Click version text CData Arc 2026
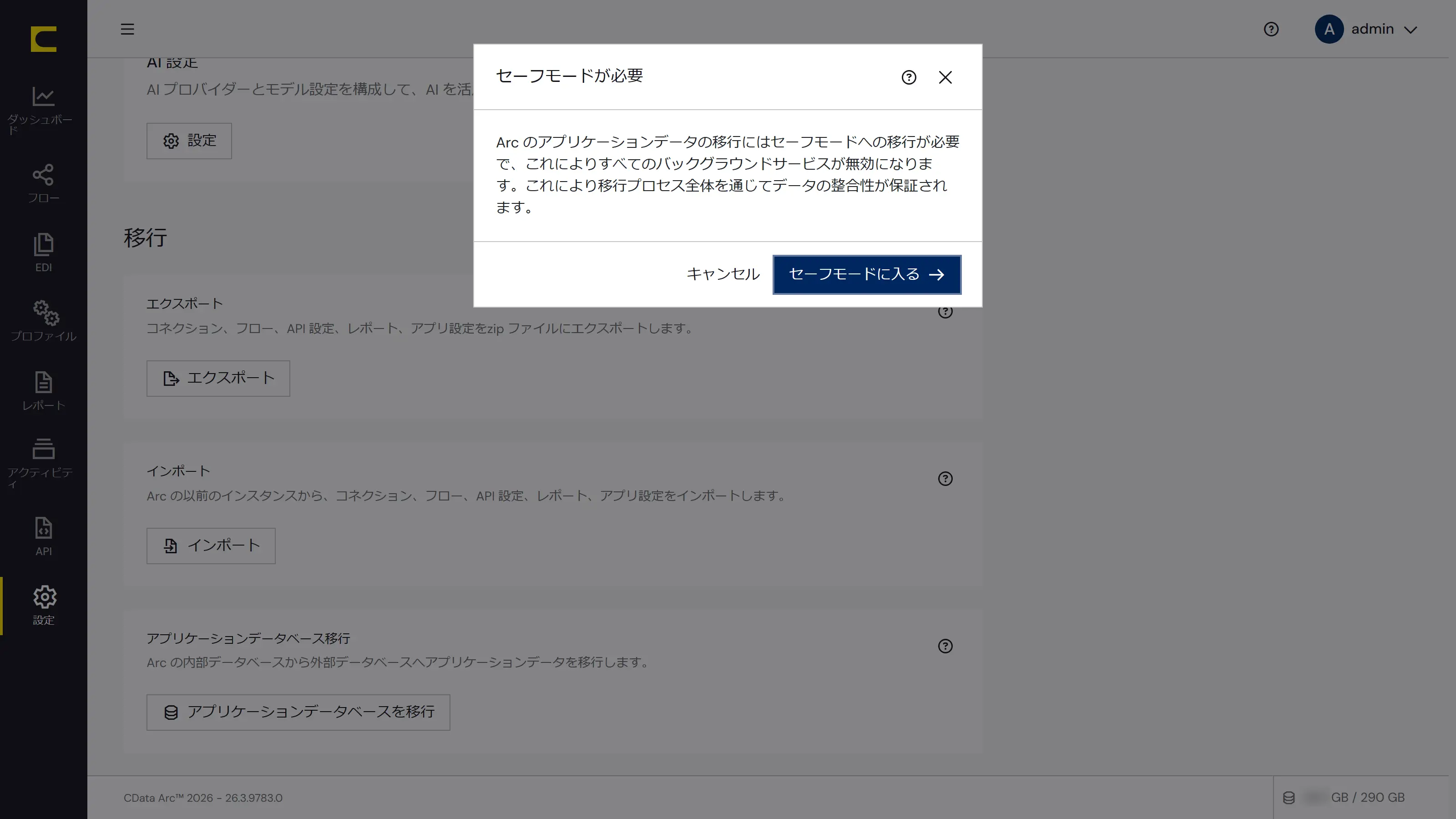This screenshot has width=1456, height=819. pos(203,798)
